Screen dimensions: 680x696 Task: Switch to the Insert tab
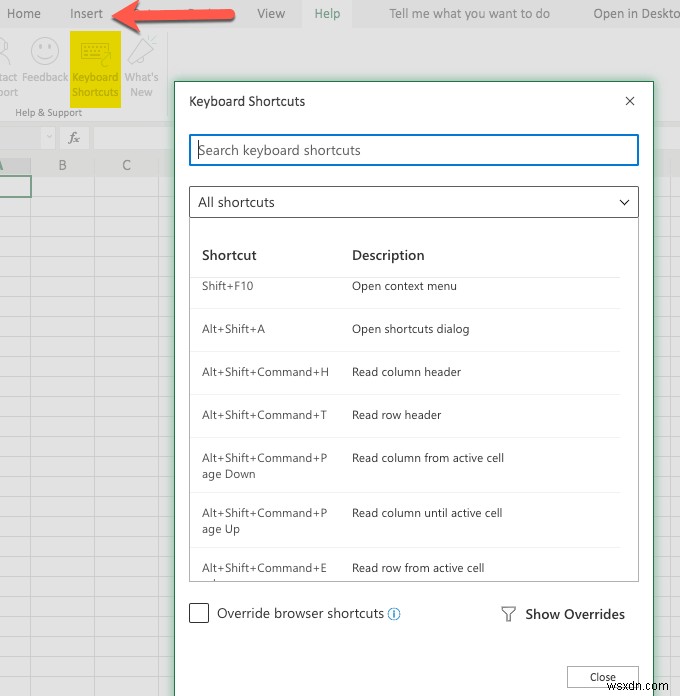point(86,14)
